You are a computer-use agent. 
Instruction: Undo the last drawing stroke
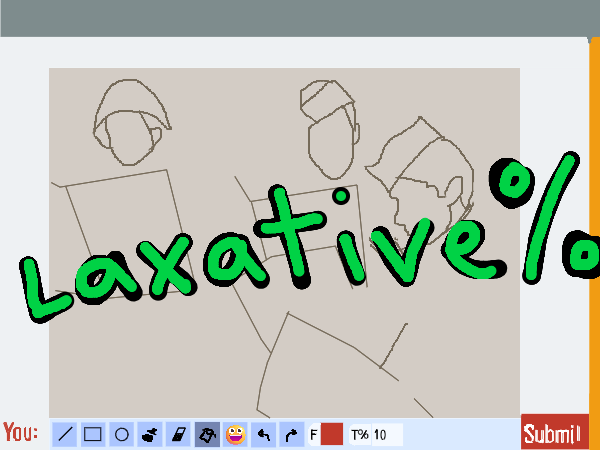click(x=264, y=434)
